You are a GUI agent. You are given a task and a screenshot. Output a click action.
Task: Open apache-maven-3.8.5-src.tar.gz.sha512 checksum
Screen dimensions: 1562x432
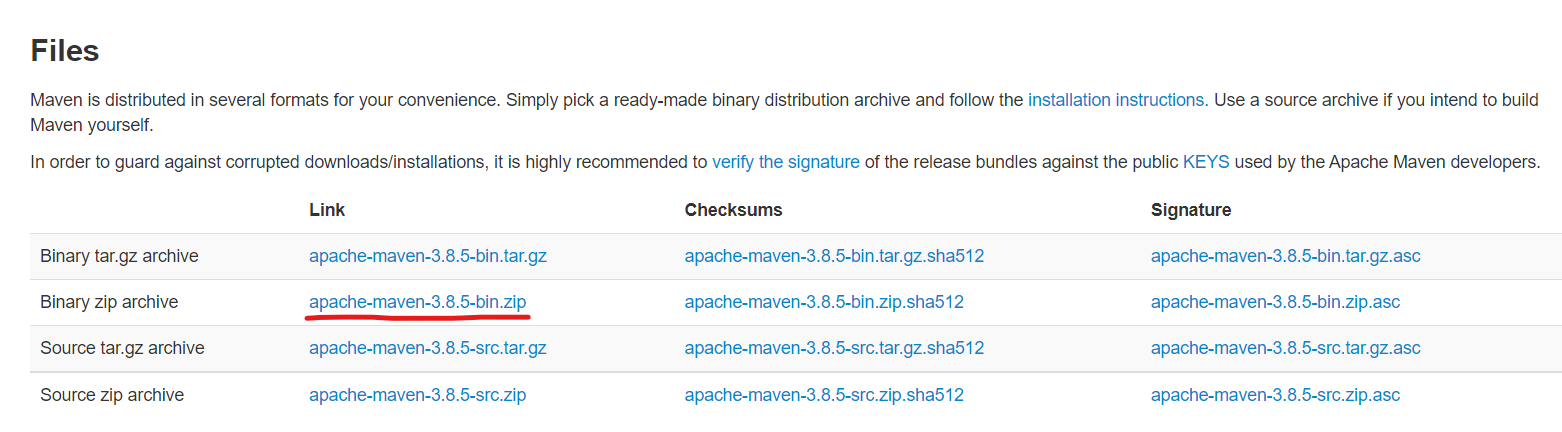pos(834,348)
